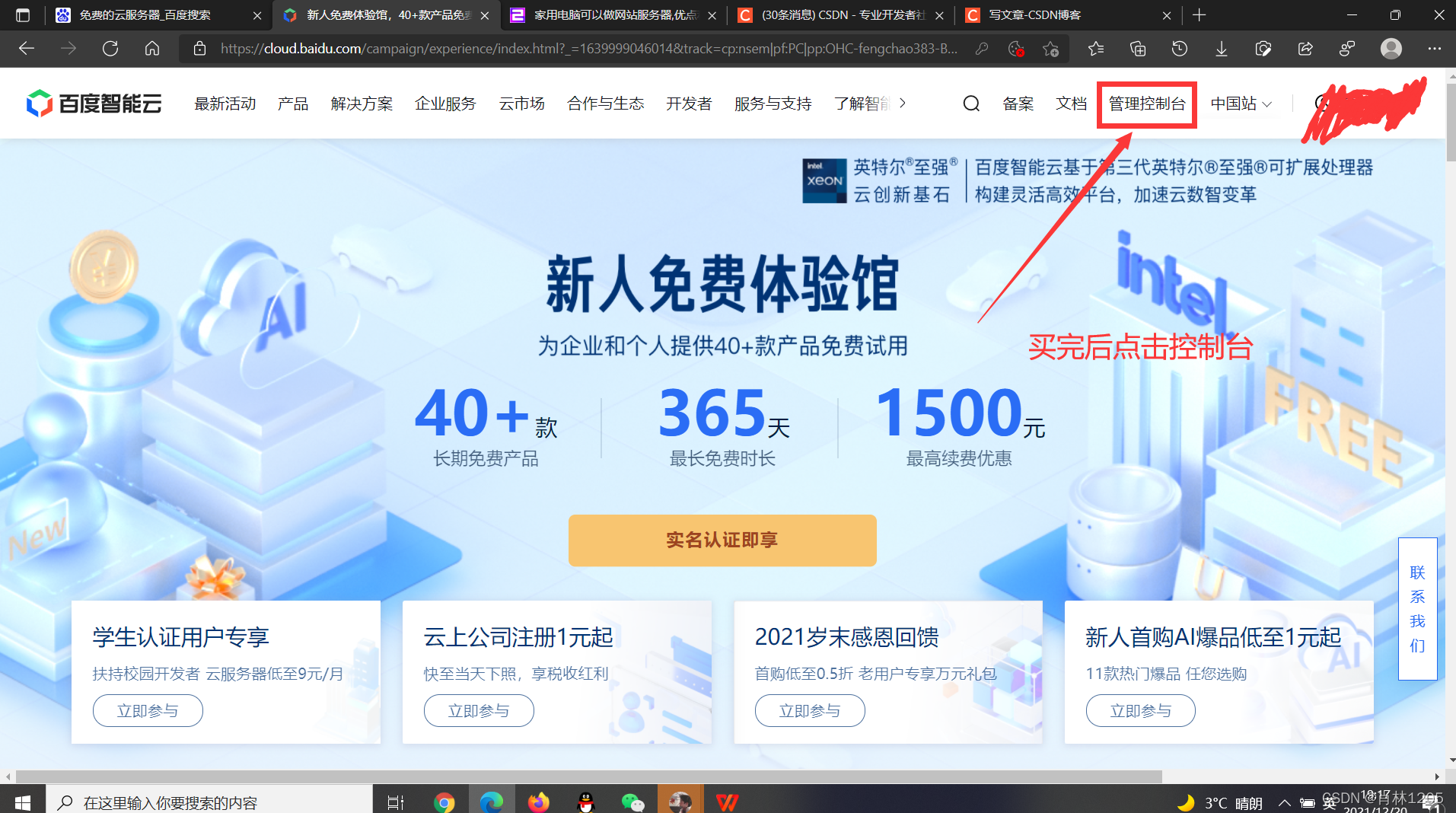Open the 联系我们 side panel

1417,608
